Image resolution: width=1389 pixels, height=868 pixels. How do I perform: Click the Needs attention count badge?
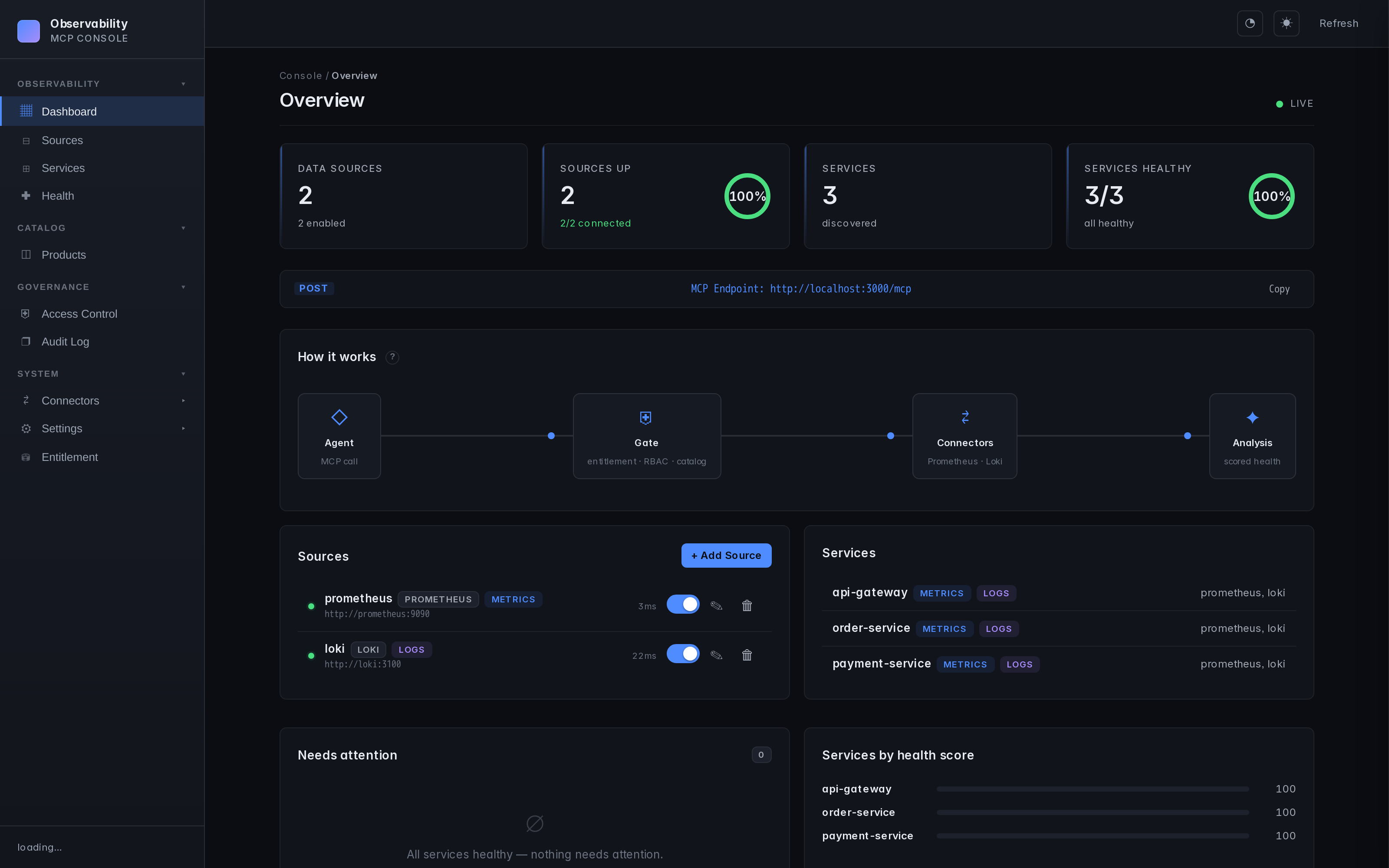761,755
